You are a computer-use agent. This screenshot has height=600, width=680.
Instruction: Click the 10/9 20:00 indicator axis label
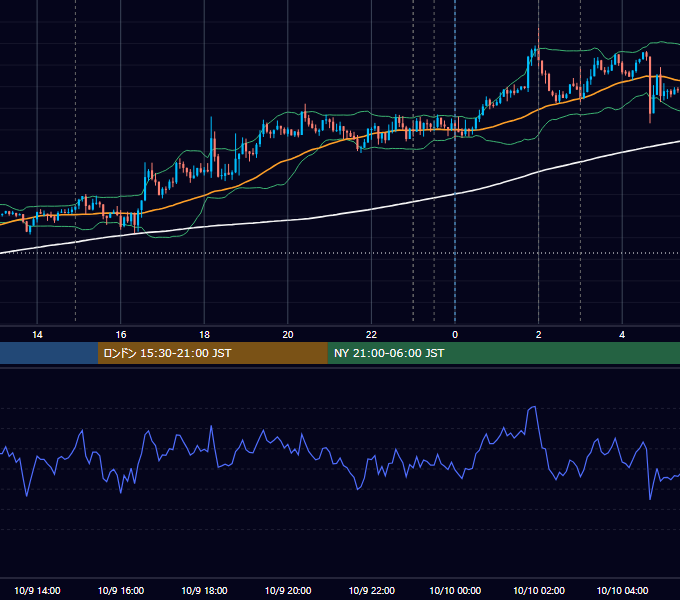click(x=288, y=590)
